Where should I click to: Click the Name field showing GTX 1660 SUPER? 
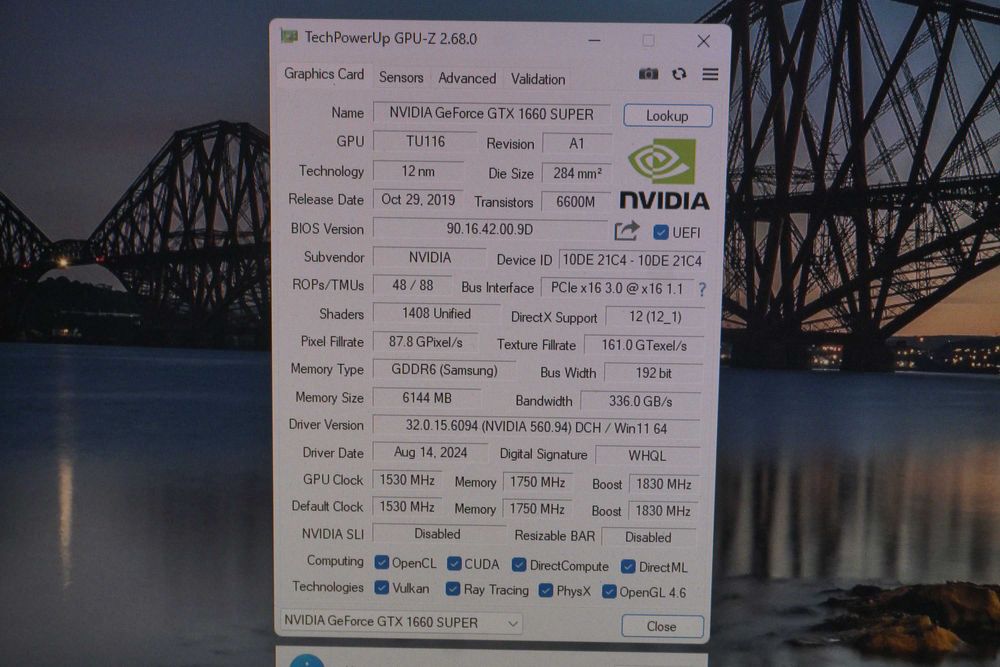pos(491,114)
